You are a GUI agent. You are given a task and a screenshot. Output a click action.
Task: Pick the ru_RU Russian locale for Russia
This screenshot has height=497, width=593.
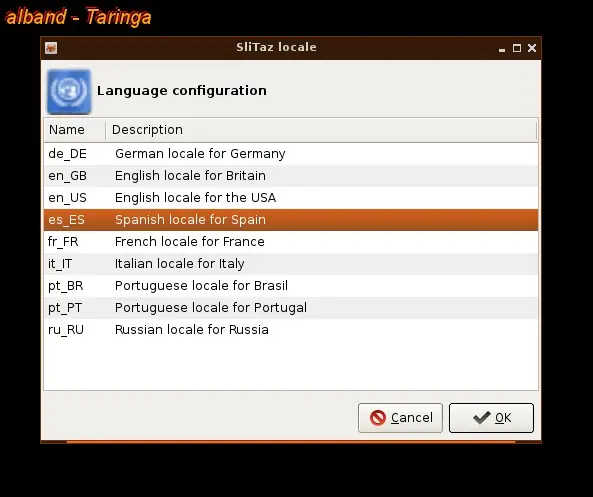(291, 329)
